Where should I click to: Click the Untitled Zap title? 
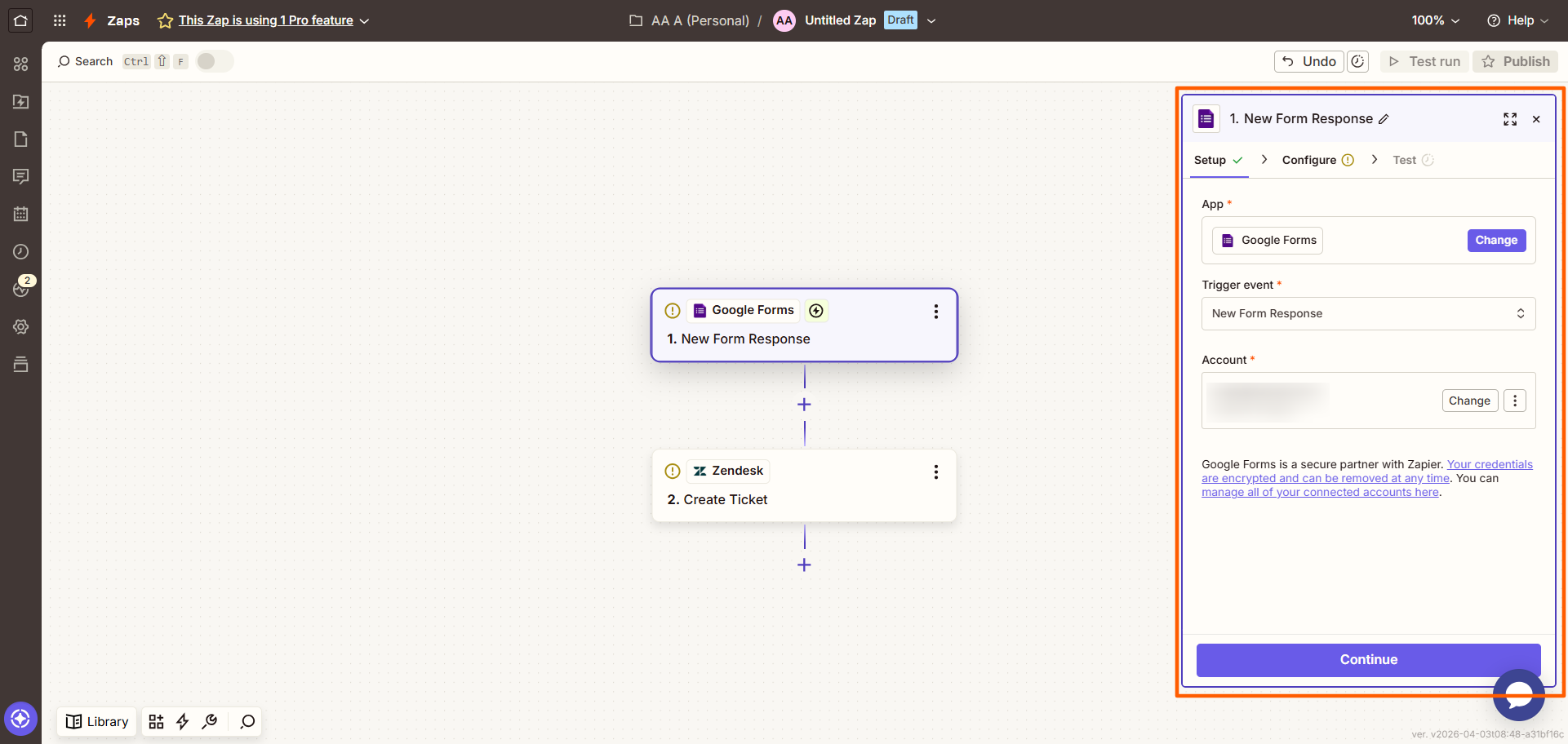(x=840, y=20)
